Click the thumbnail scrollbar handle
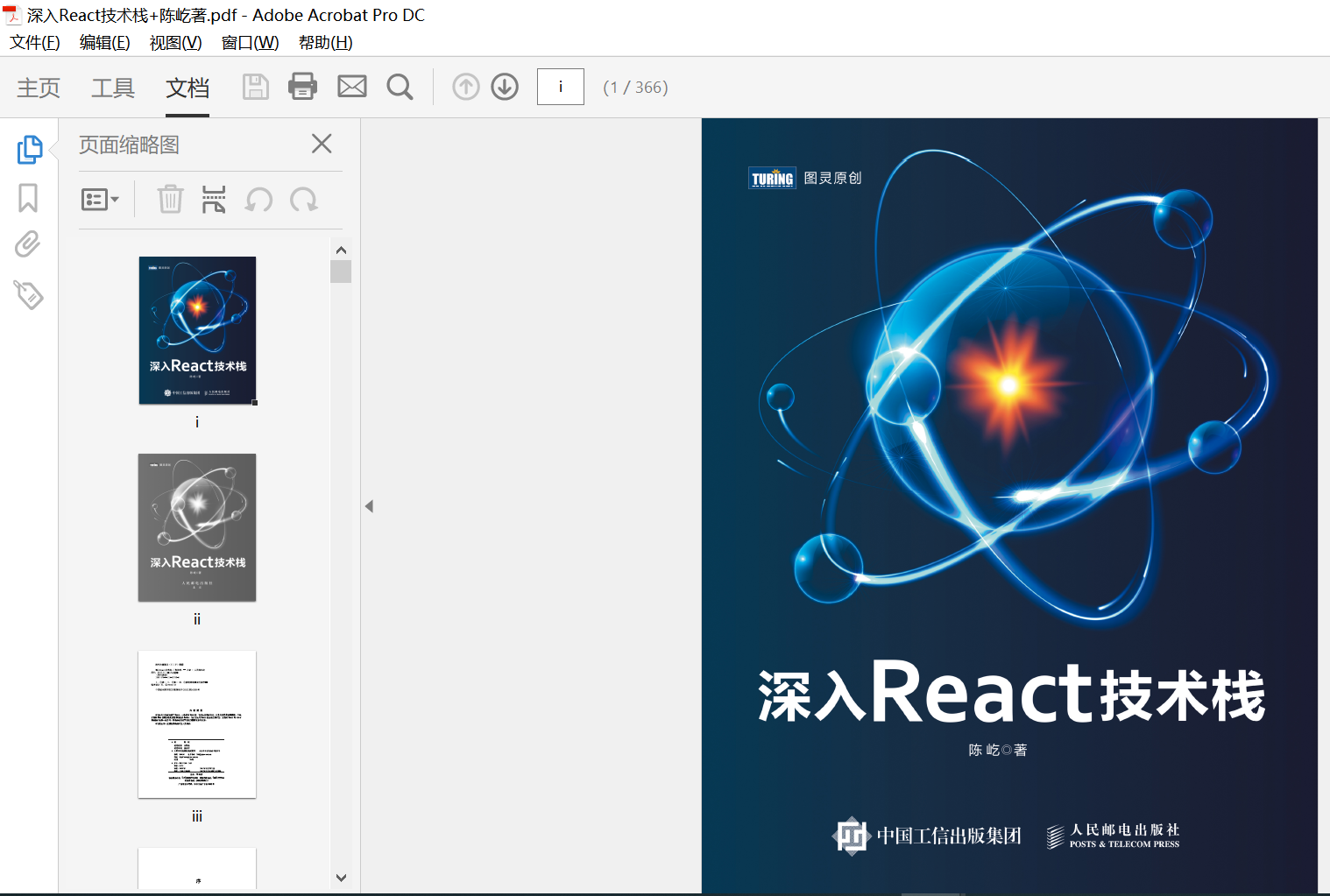 point(341,272)
